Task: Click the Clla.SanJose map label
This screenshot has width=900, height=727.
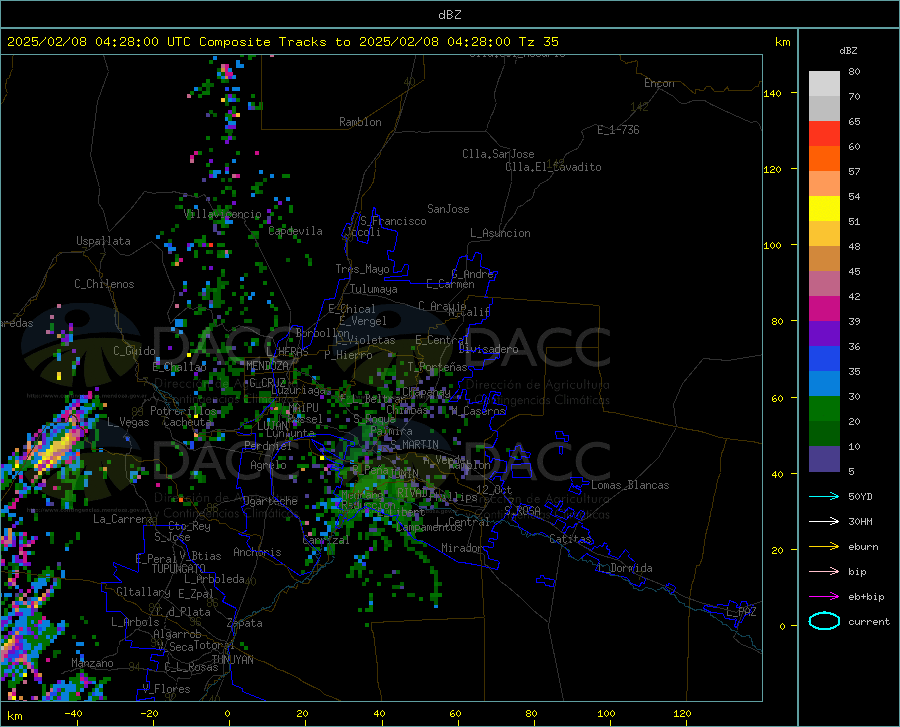Action: pyautogui.click(x=498, y=154)
